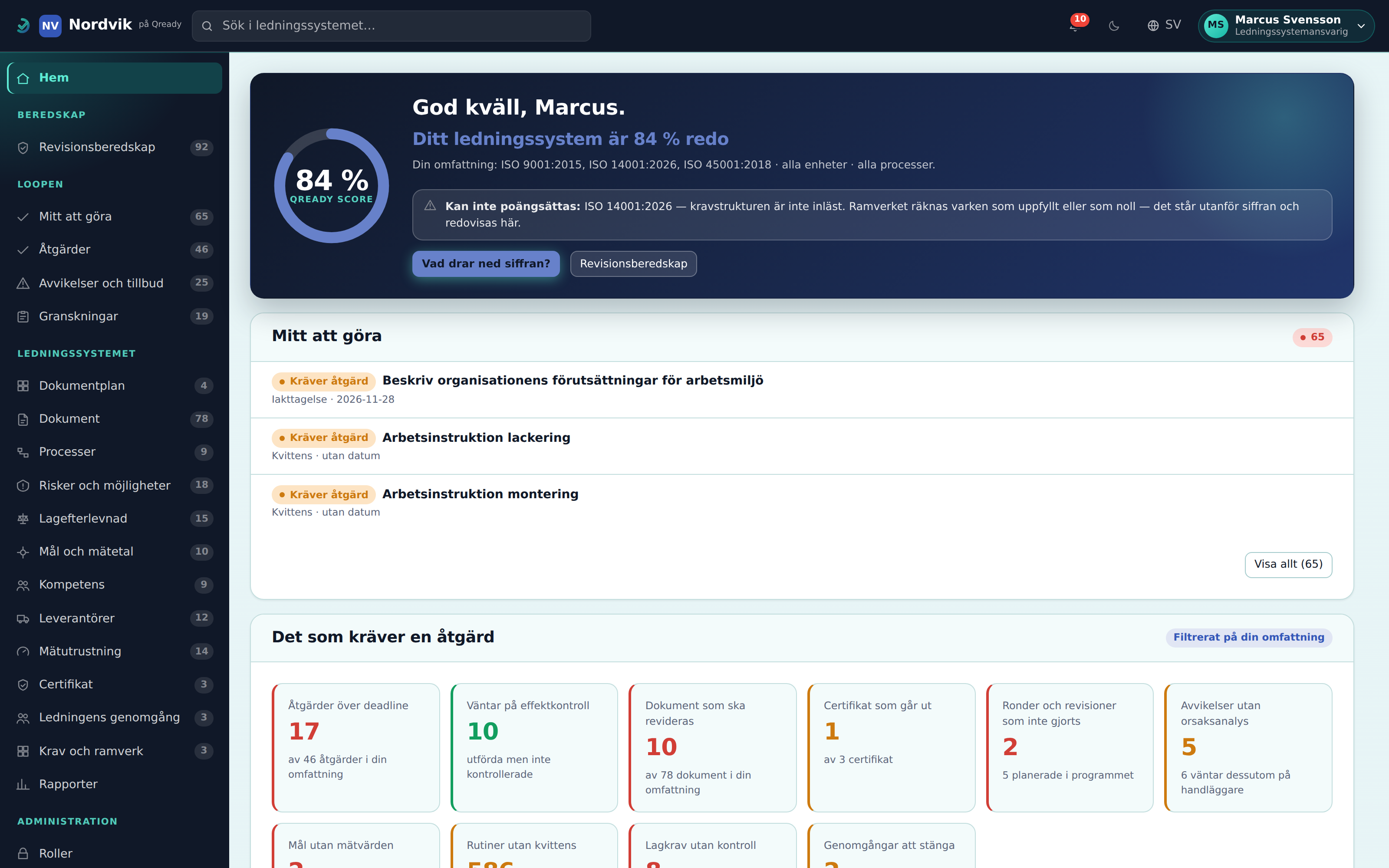1389x868 pixels.
Task: Open Mål och mätetal target icon
Action: 23,552
